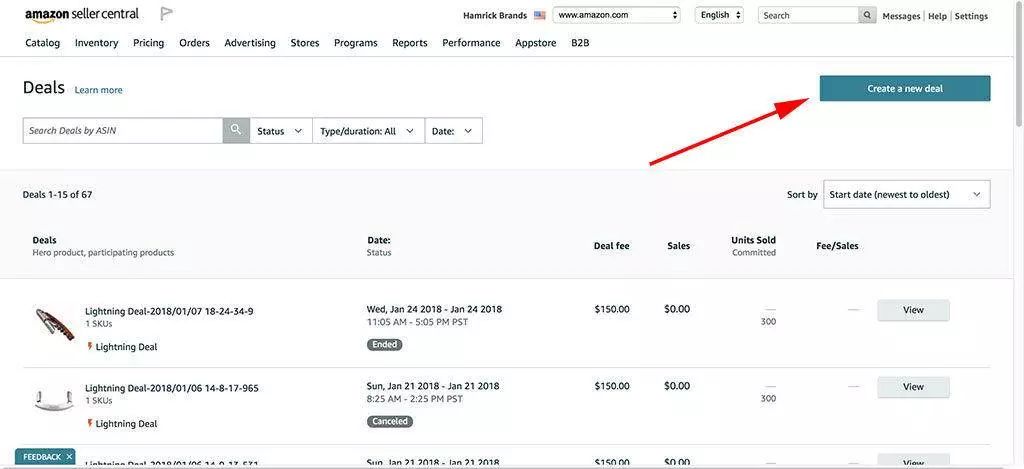The width and height of the screenshot is (1024, 469).
Task: Open the corkscrew product thumbnail
Action: (x=54, y=324)
